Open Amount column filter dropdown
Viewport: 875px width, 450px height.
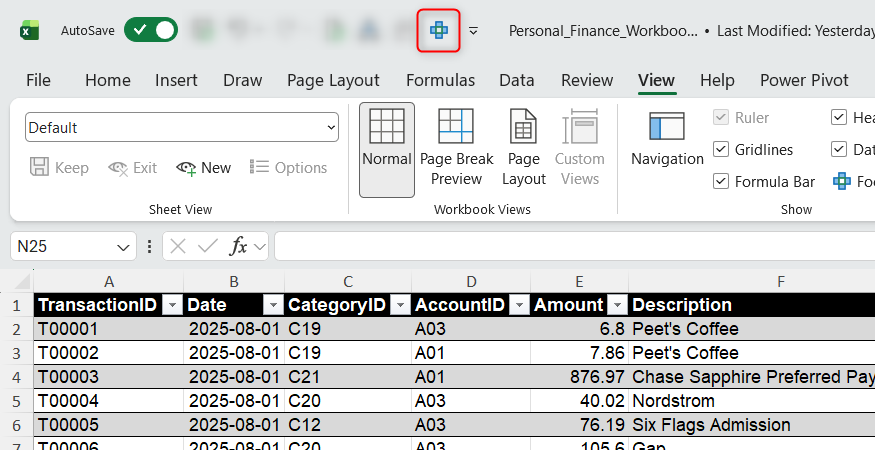[617, 305]
